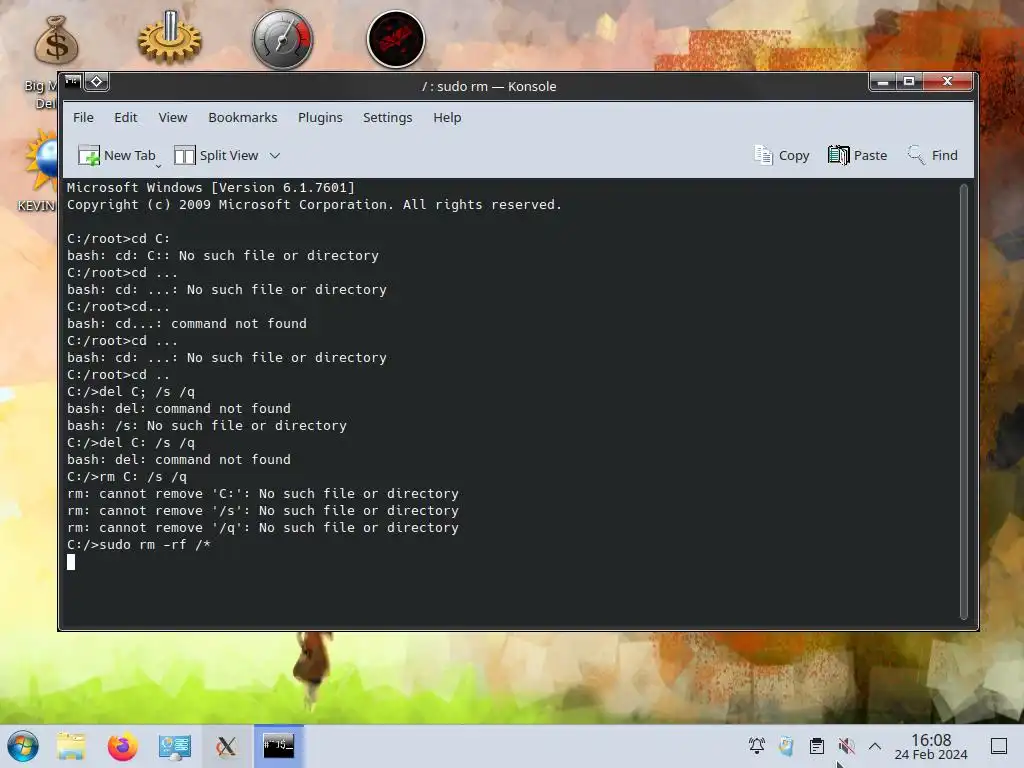The width and height of the screenshot is (1024, 768).
Task: Click the 'C:/>del C; /s /q' line
Action: [131, 392]
